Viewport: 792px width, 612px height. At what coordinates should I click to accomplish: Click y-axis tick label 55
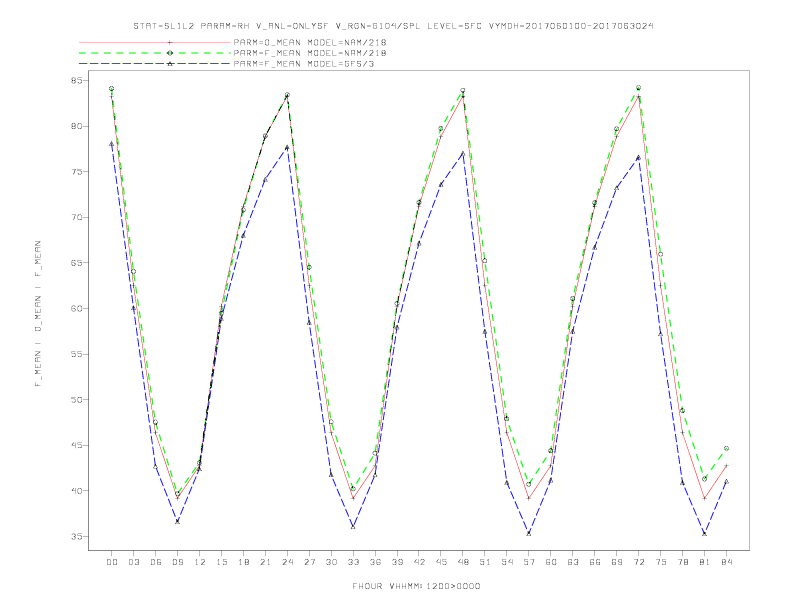[76, 354]
